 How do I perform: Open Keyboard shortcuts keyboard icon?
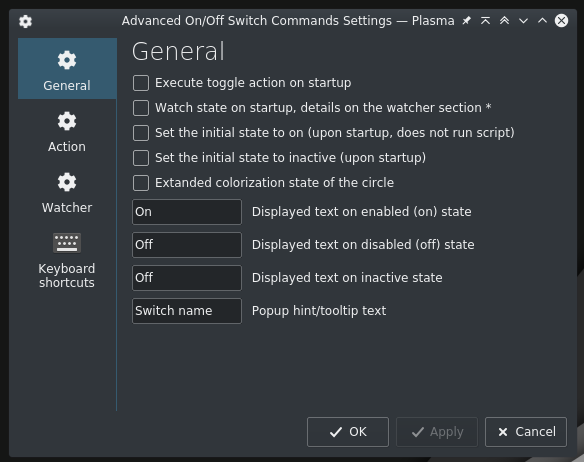(67, 243)
